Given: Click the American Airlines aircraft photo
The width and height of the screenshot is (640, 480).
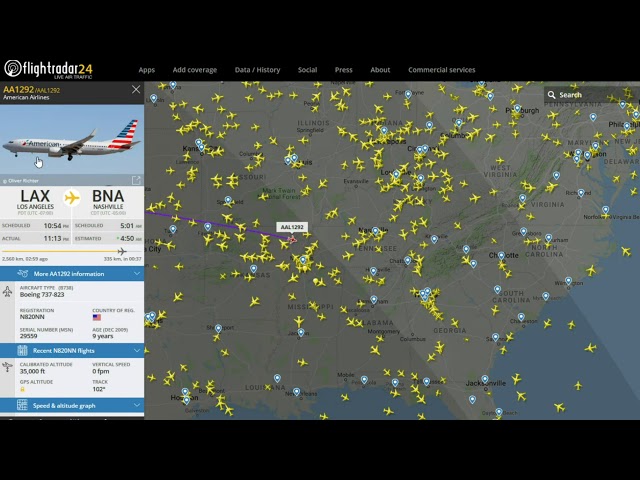Looking at the screenshot, I should point(72,140).
